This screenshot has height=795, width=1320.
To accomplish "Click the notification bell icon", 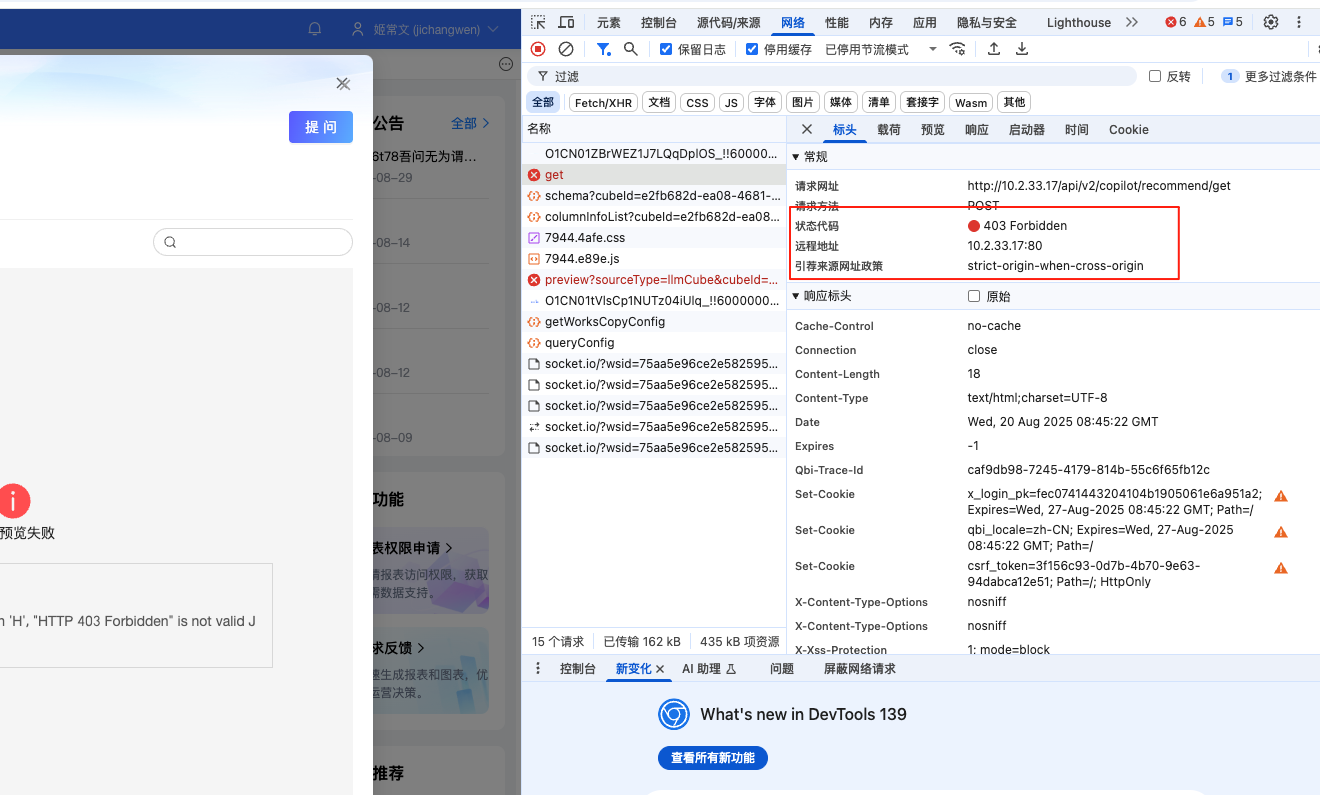I will (x=315, y=29).
